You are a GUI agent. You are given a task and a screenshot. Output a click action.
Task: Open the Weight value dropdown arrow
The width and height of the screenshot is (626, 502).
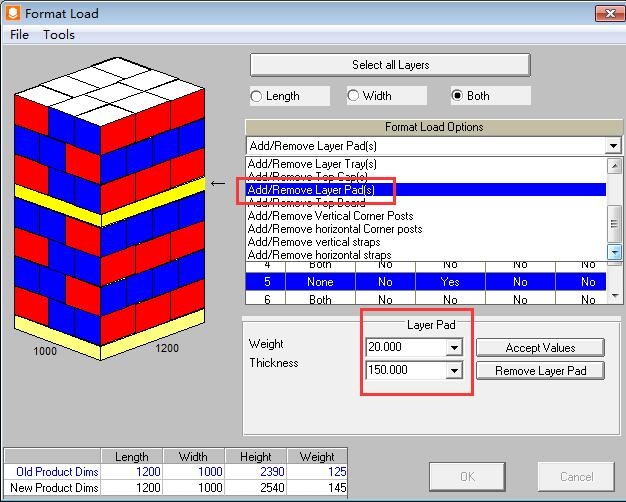[x=455, y=347]
